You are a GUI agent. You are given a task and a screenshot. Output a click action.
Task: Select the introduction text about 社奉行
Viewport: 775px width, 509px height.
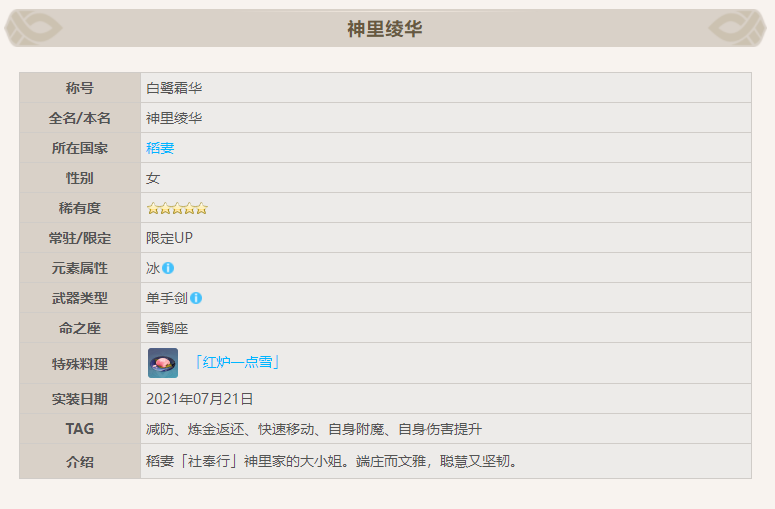(x=332, y=461)
